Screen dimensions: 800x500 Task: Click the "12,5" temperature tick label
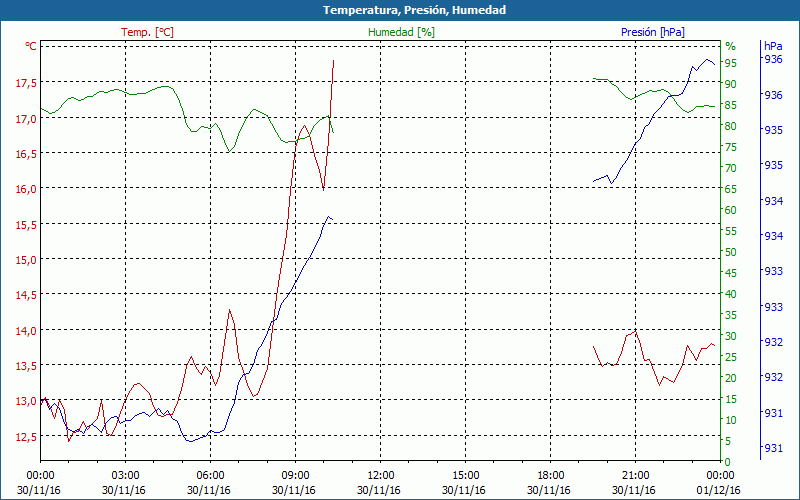(26, 437)
